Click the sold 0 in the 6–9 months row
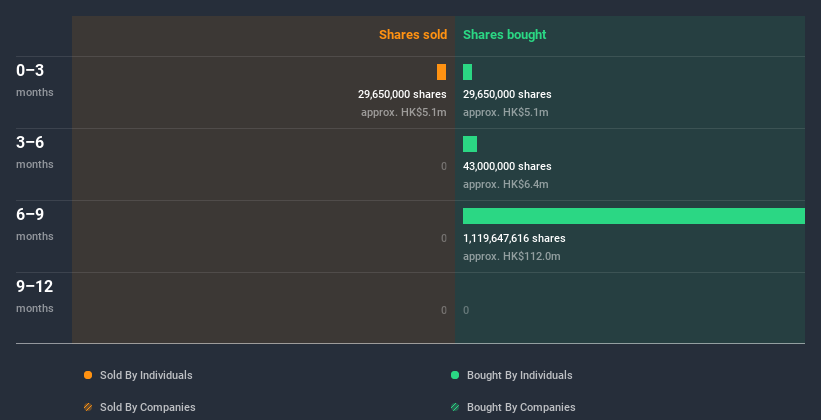 click(x=443, y=238)
